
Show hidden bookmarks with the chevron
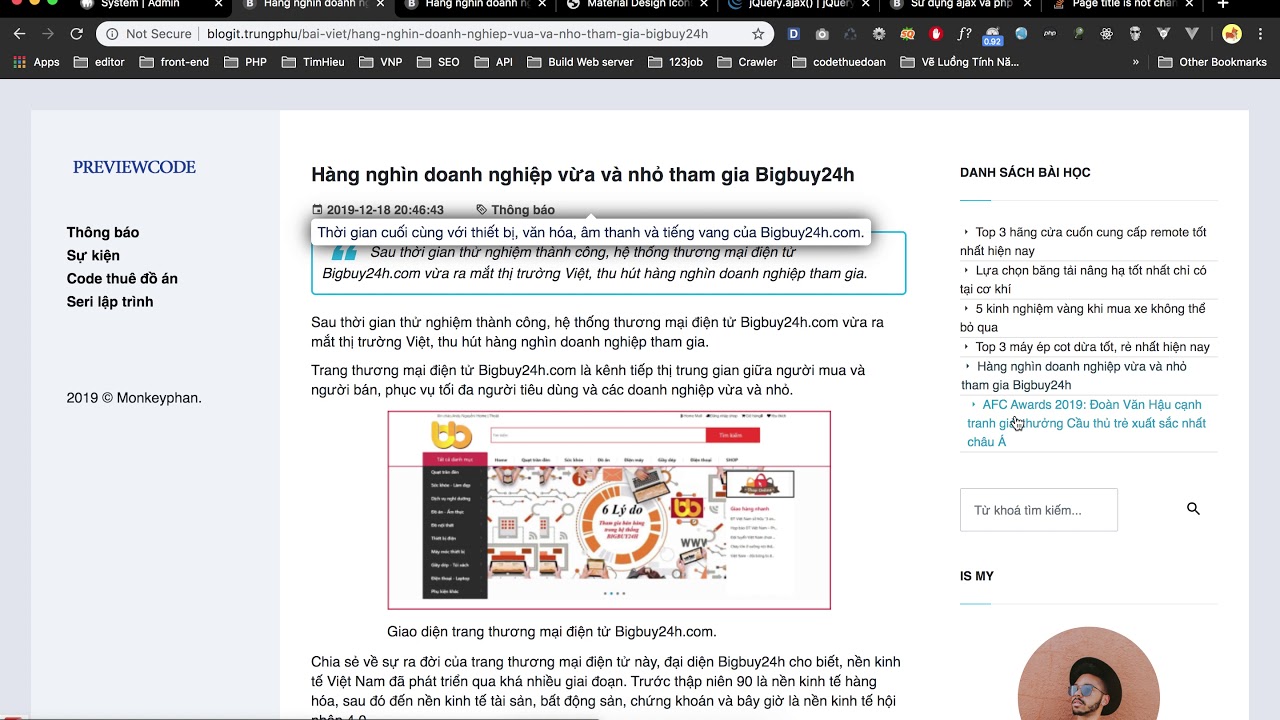coord(1136,62)
